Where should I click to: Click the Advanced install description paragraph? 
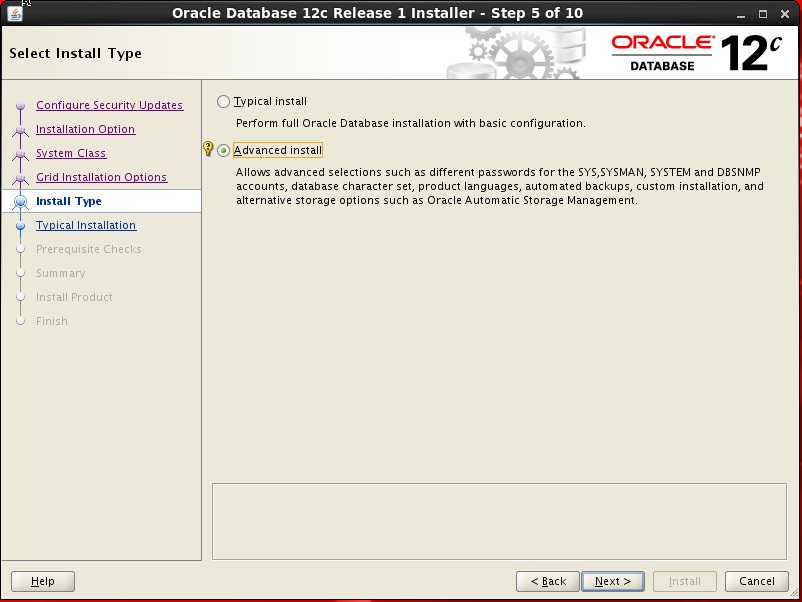coord(500,186)
